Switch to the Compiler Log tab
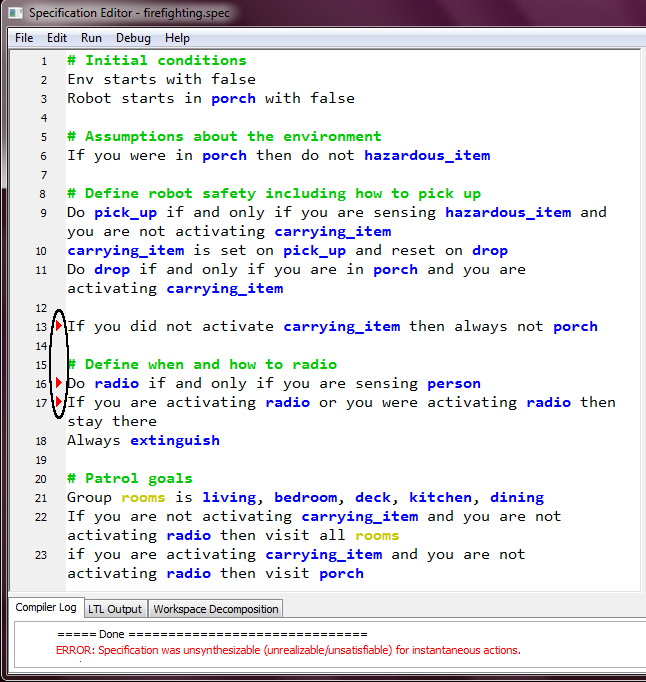This screenshot has width=646, height=682. (46, 608)
